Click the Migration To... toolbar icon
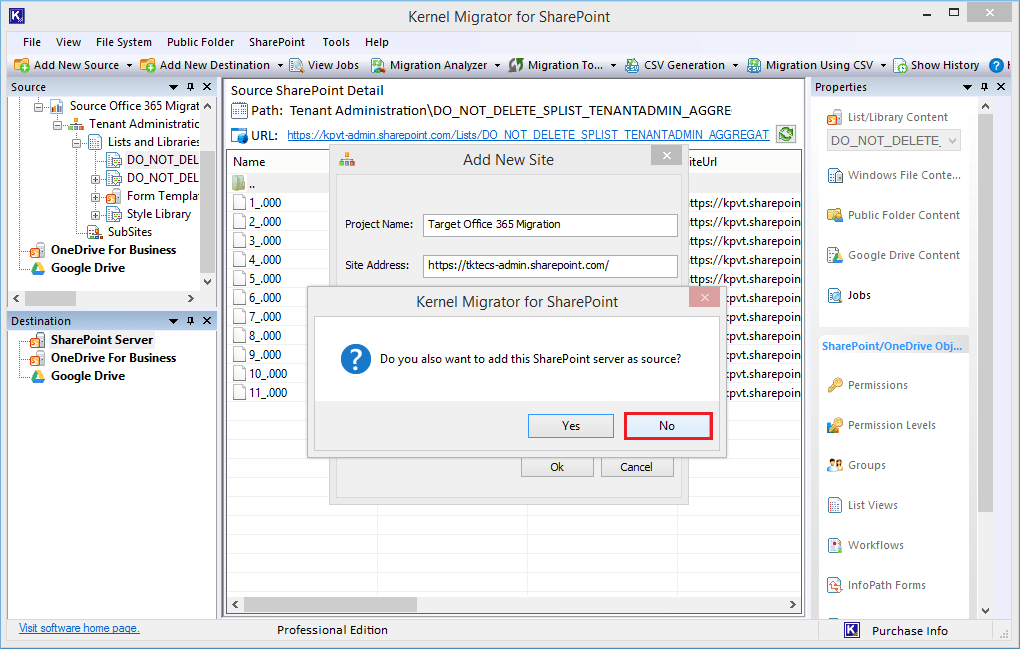The height and width of the screenshot is (649, 1020). pyautogui.click(x=516, y=65)
